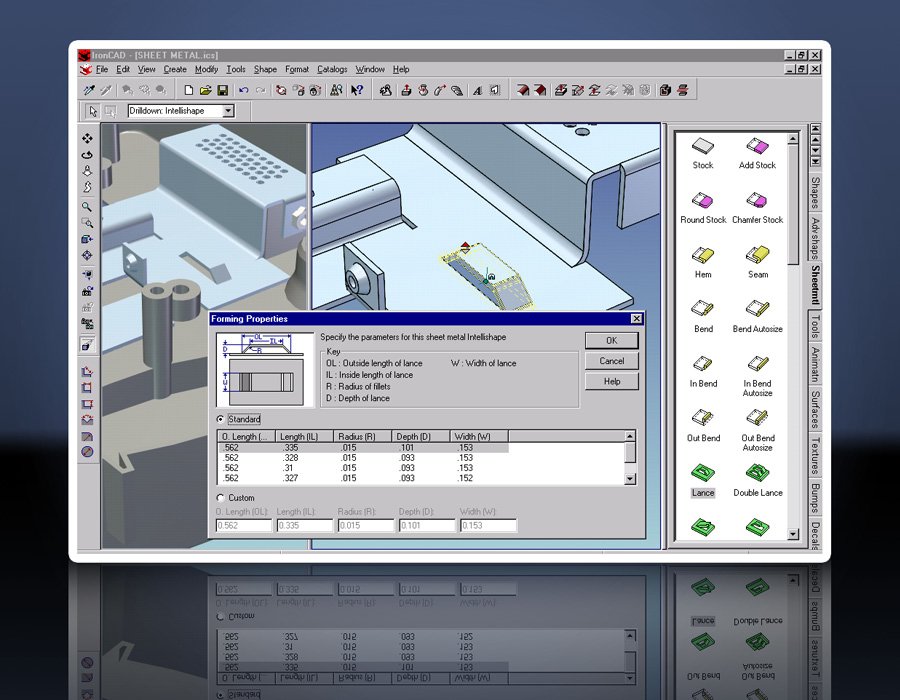Click the Depth (D) column header

(x=421, y=437)
